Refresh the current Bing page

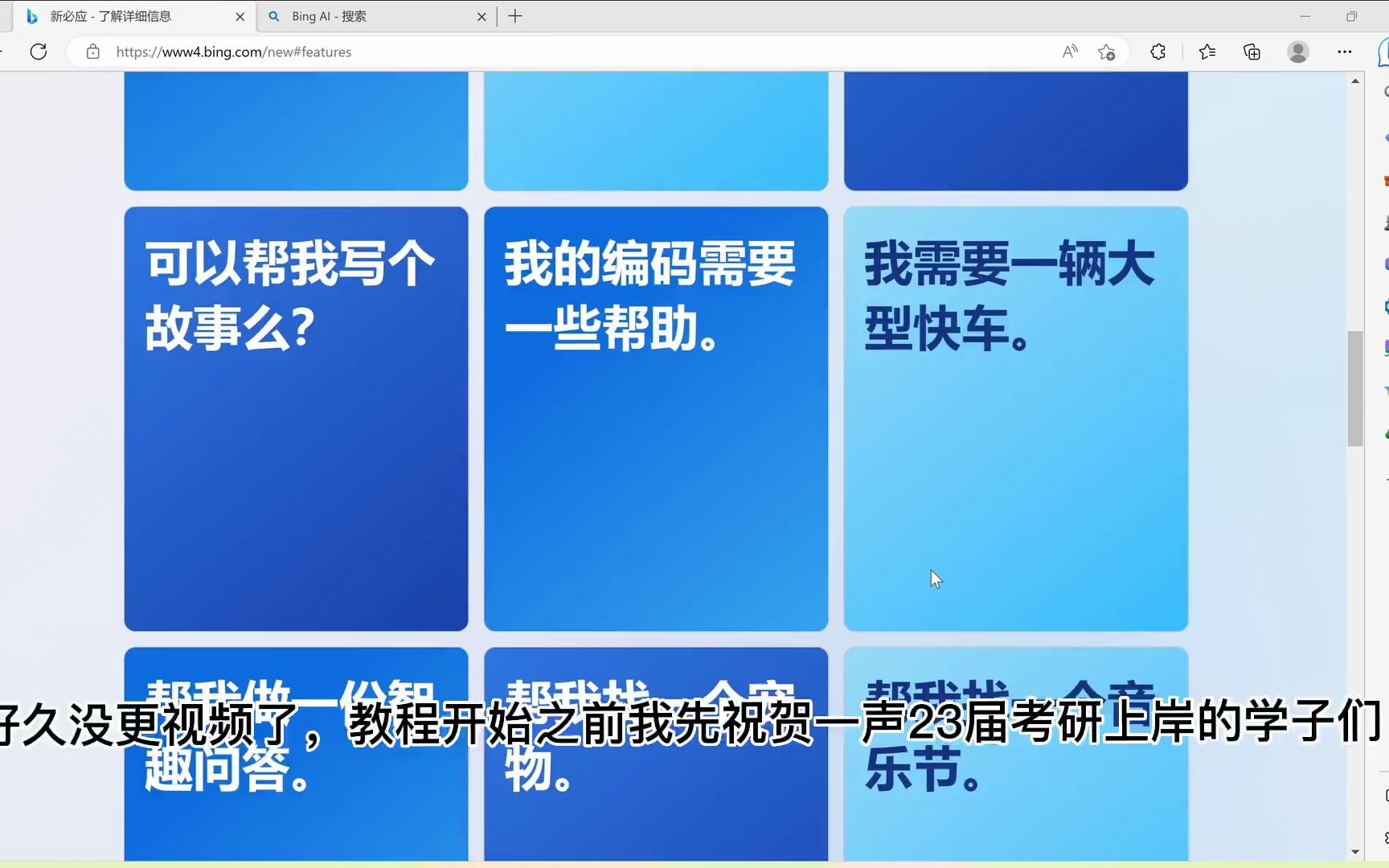point(39,52)
